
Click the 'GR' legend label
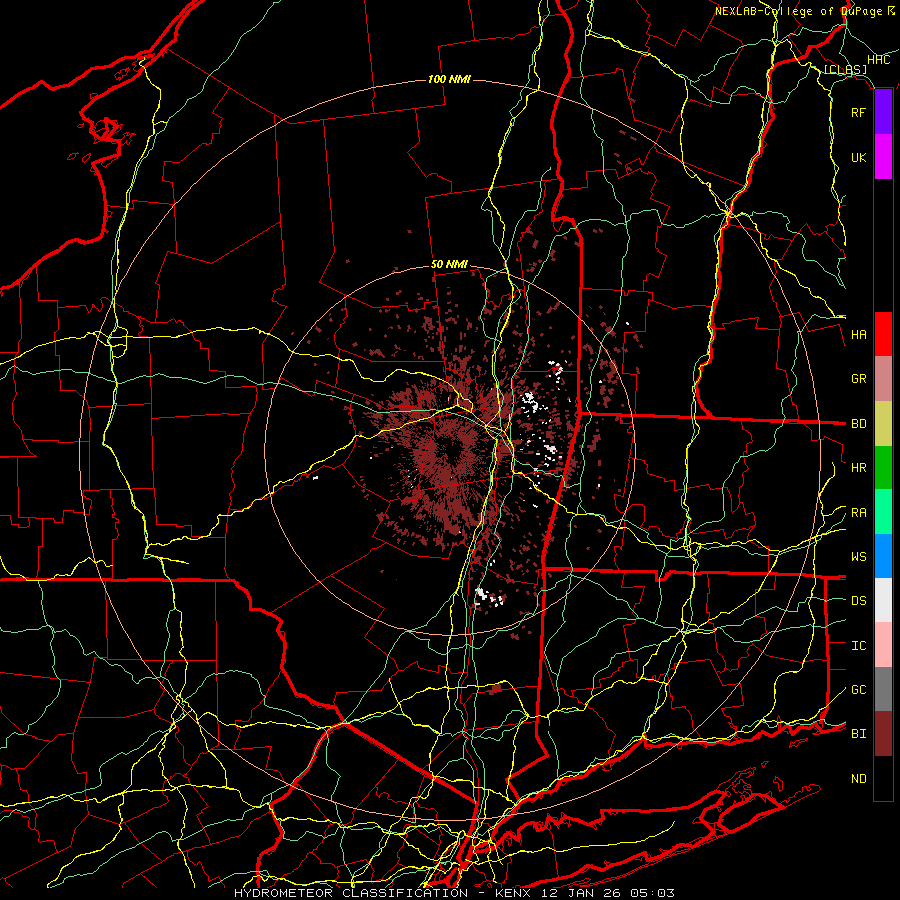(858, 379)
